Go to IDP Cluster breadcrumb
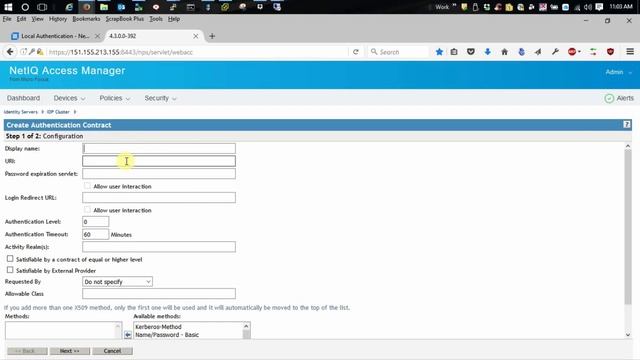640x360 pixels. click(58, 112)
